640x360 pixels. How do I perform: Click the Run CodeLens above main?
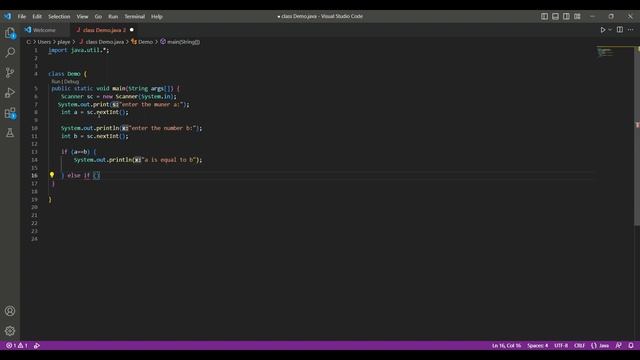tap(56, 82)
